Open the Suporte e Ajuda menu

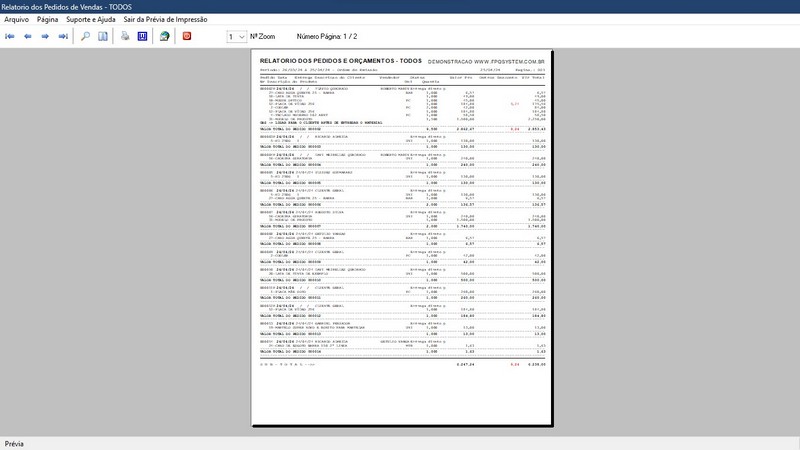(91, 19)
